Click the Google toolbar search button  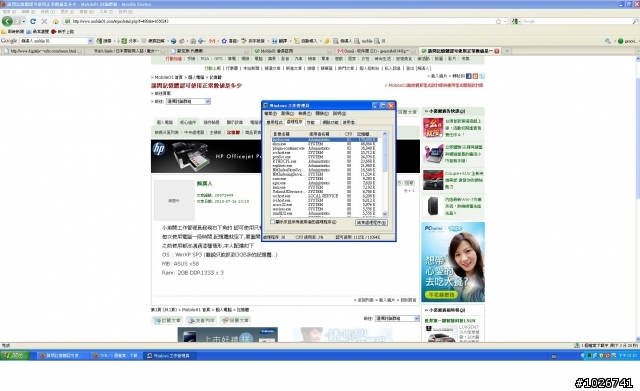[x=104, y=41]
